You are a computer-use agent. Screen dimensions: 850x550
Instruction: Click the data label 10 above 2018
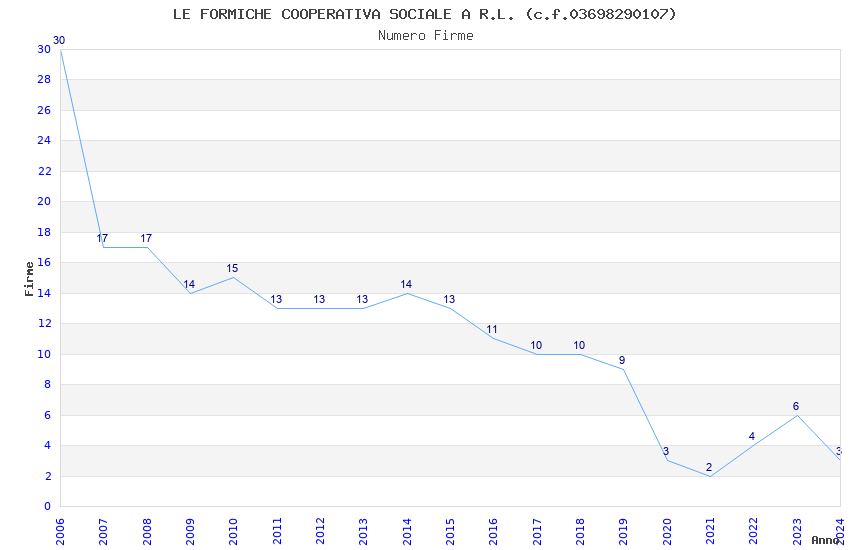click(x=579, y=345)
